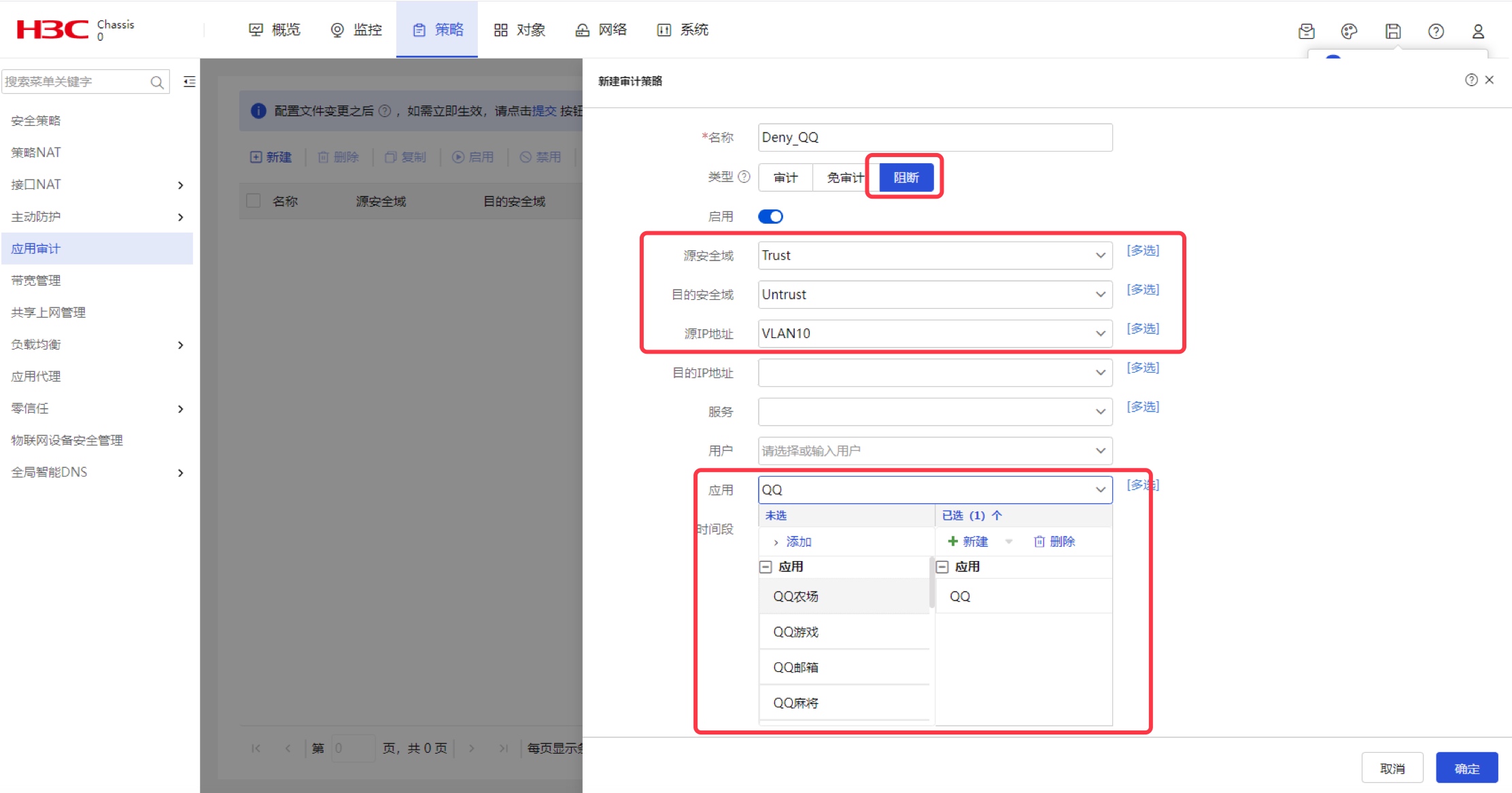
Task: Open the 用户 dropdown
Action: (x=935, y=451)
